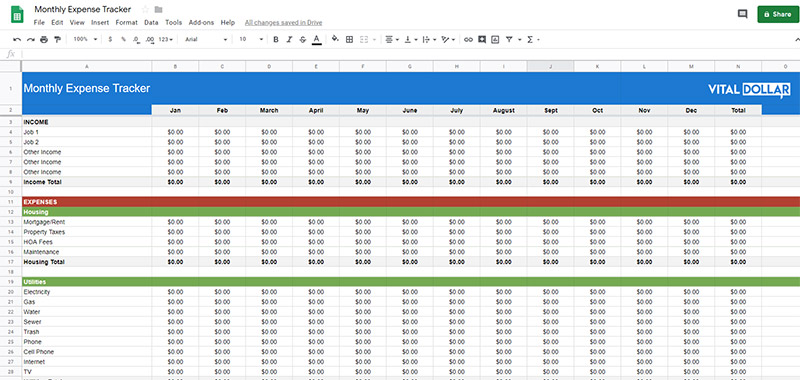The image size is (800, 380).
Task: Open the Tools menu
Action: [x=173, y=22]
